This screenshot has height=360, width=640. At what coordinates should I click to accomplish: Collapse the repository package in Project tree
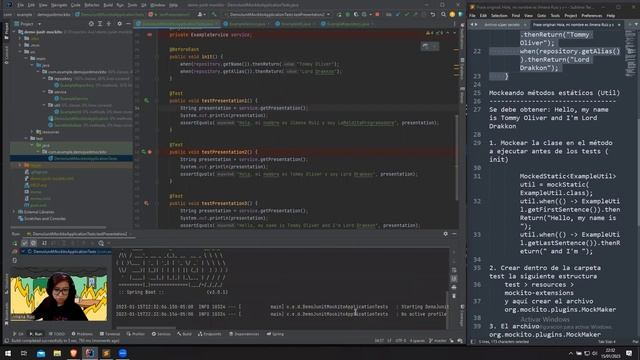coord(45,78)
